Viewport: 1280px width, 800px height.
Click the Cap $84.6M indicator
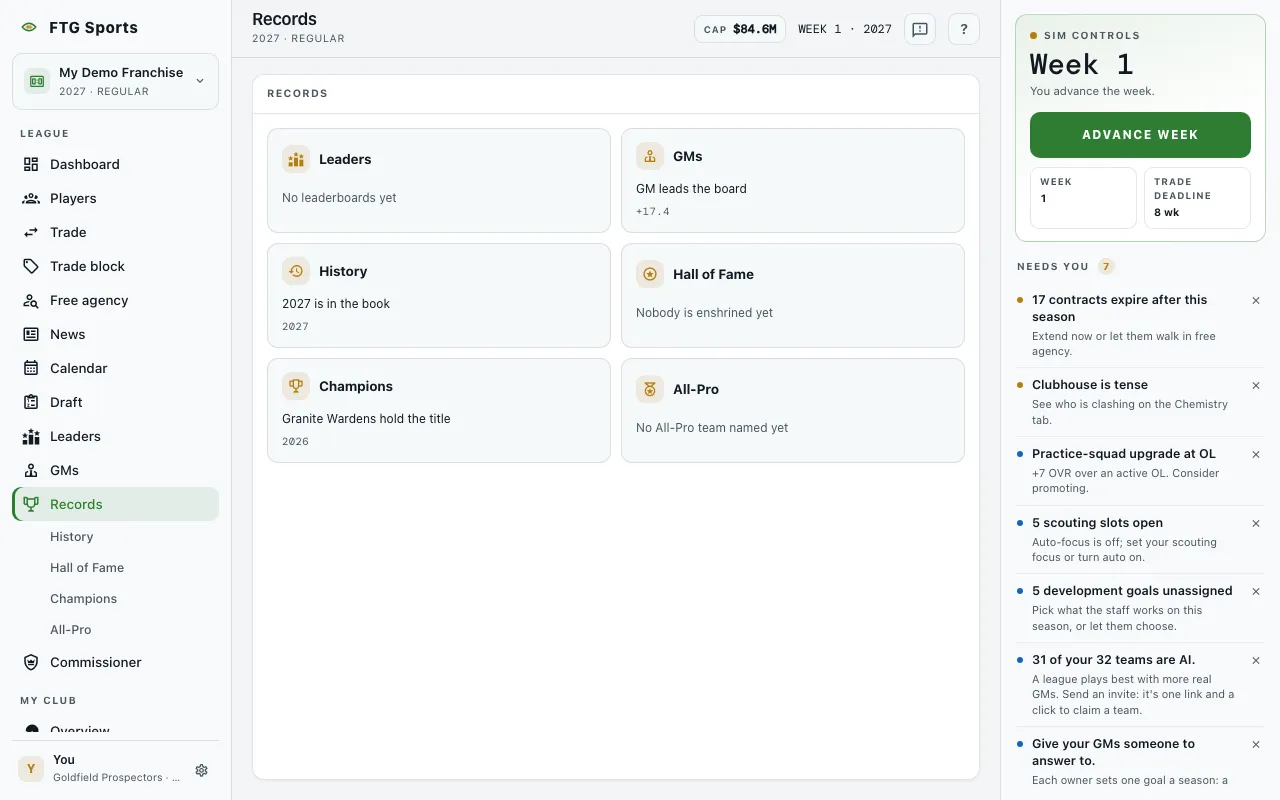pyautogui.click(x=740, y=29)
